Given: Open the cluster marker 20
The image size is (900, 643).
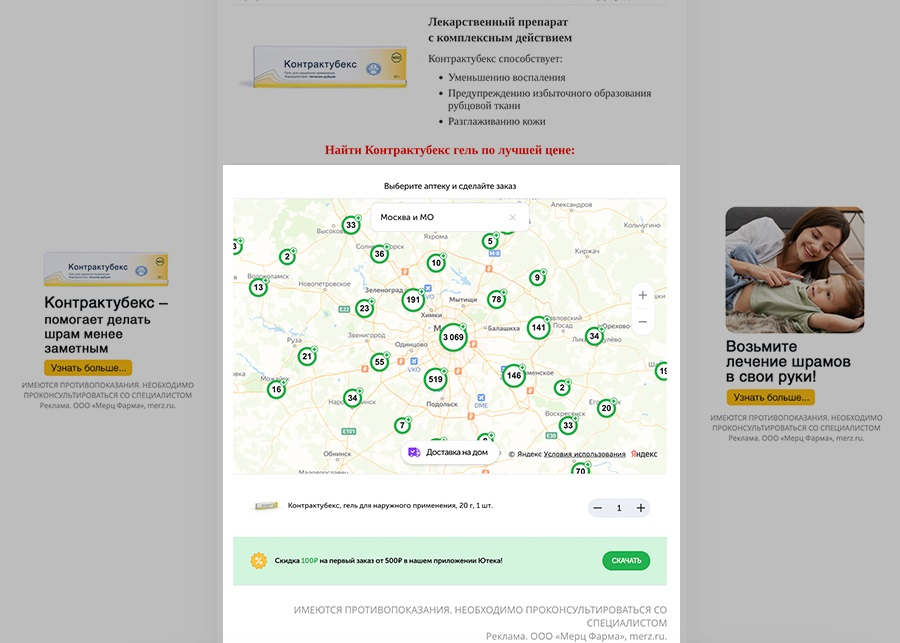Looking at the screenshot, I should pos(606,408).
